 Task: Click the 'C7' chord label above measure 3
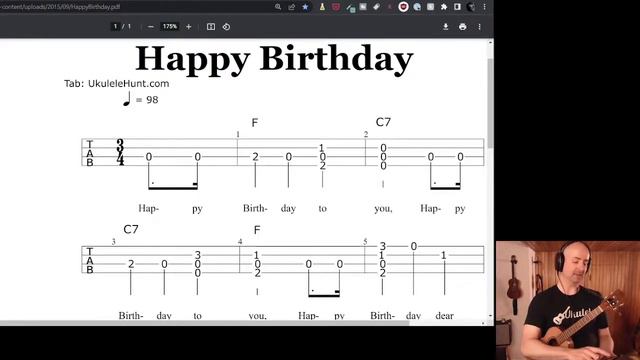[x=131, y=229]
